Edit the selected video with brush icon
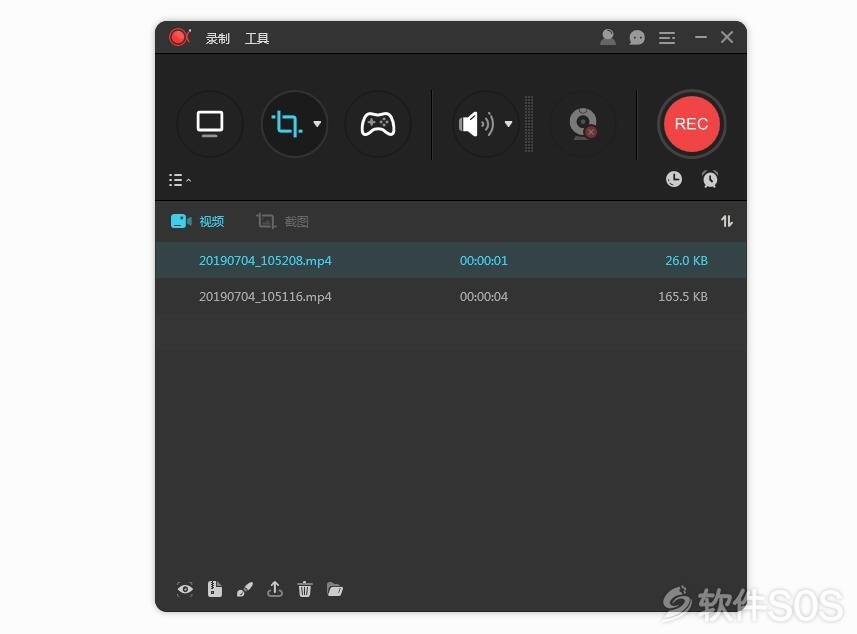The image size is (857, 634). [245, 589]
